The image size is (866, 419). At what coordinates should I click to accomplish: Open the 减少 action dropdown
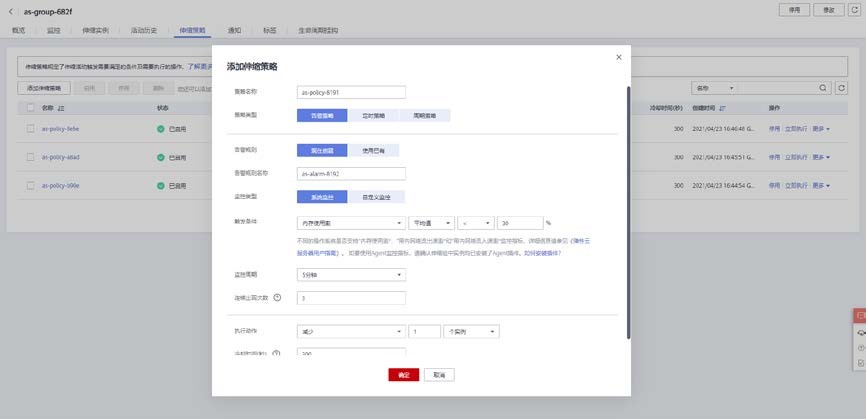351,332
